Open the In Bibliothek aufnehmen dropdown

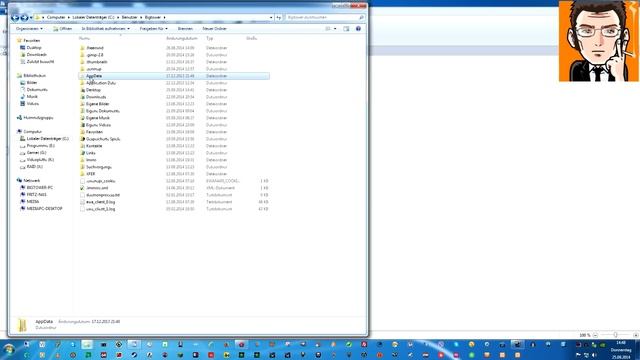(105, 29)
